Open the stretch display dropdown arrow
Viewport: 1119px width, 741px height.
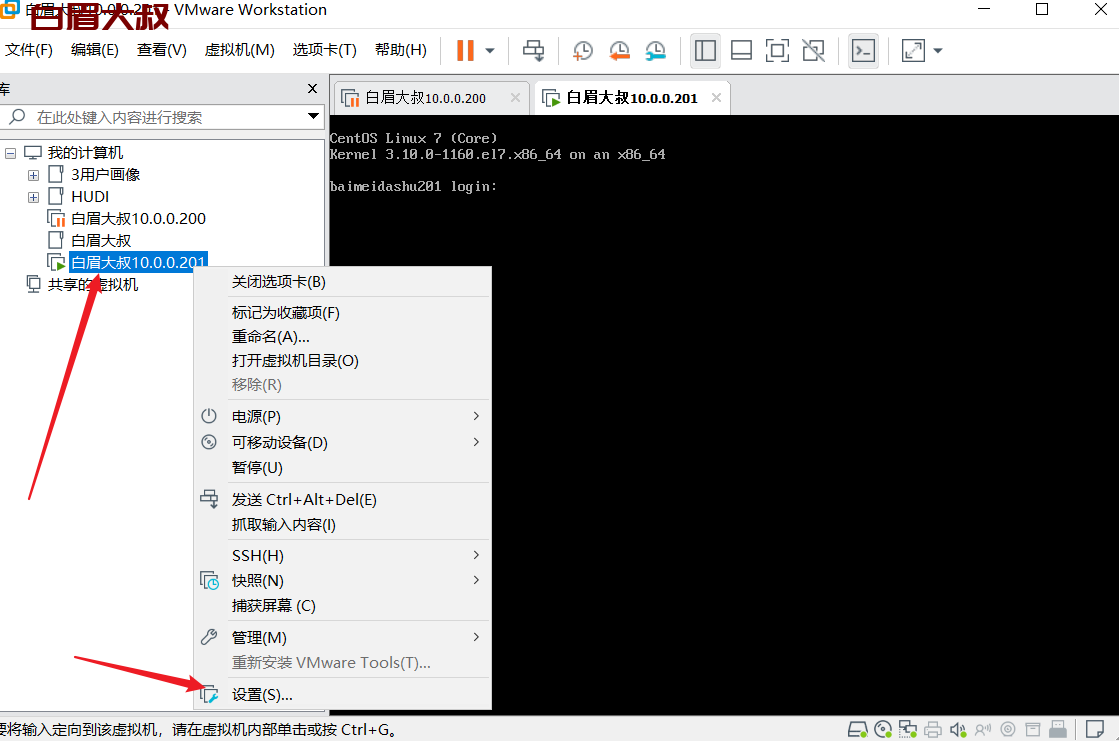938,51
